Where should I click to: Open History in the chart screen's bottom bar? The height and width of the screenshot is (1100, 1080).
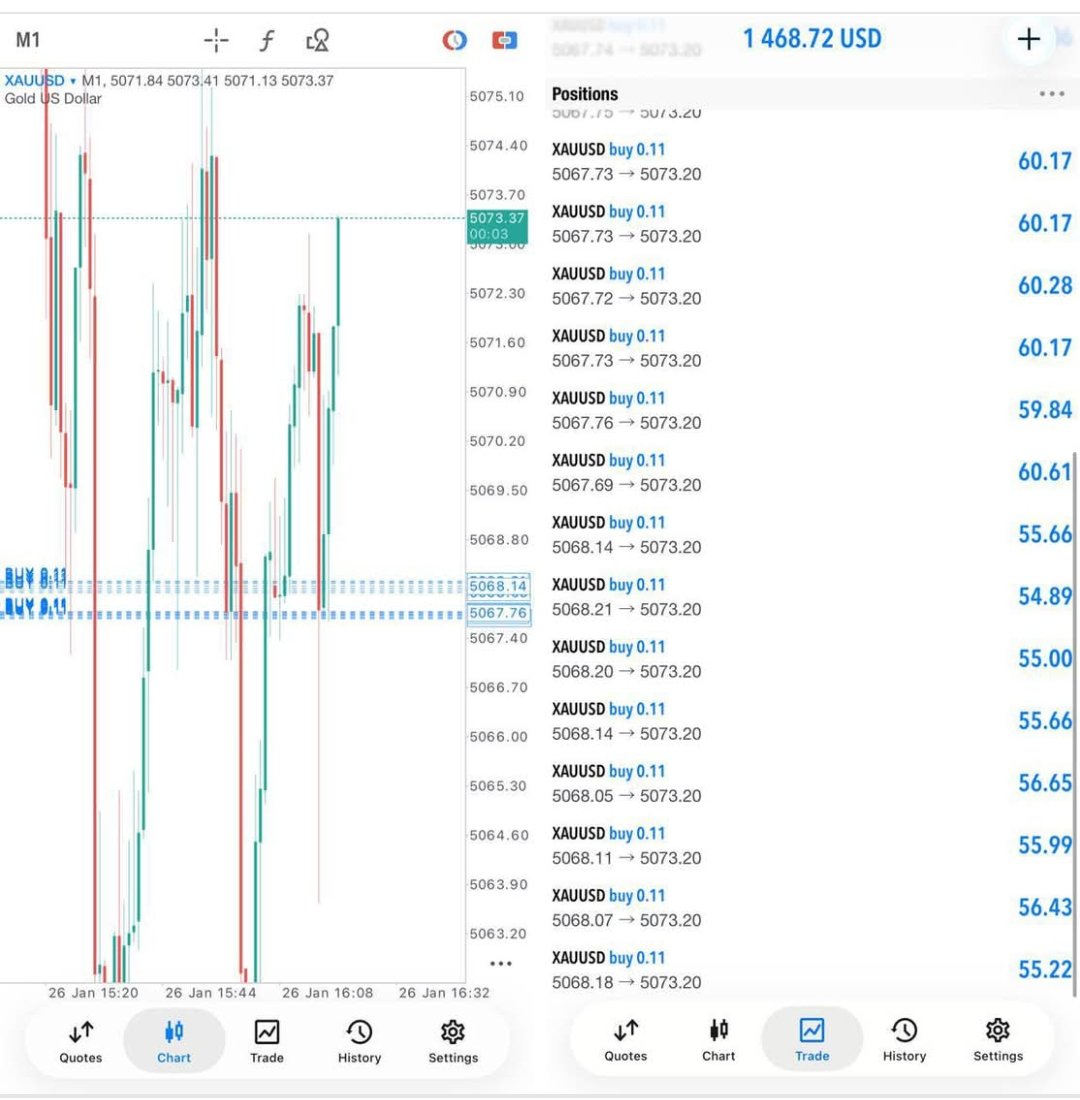359,1042
